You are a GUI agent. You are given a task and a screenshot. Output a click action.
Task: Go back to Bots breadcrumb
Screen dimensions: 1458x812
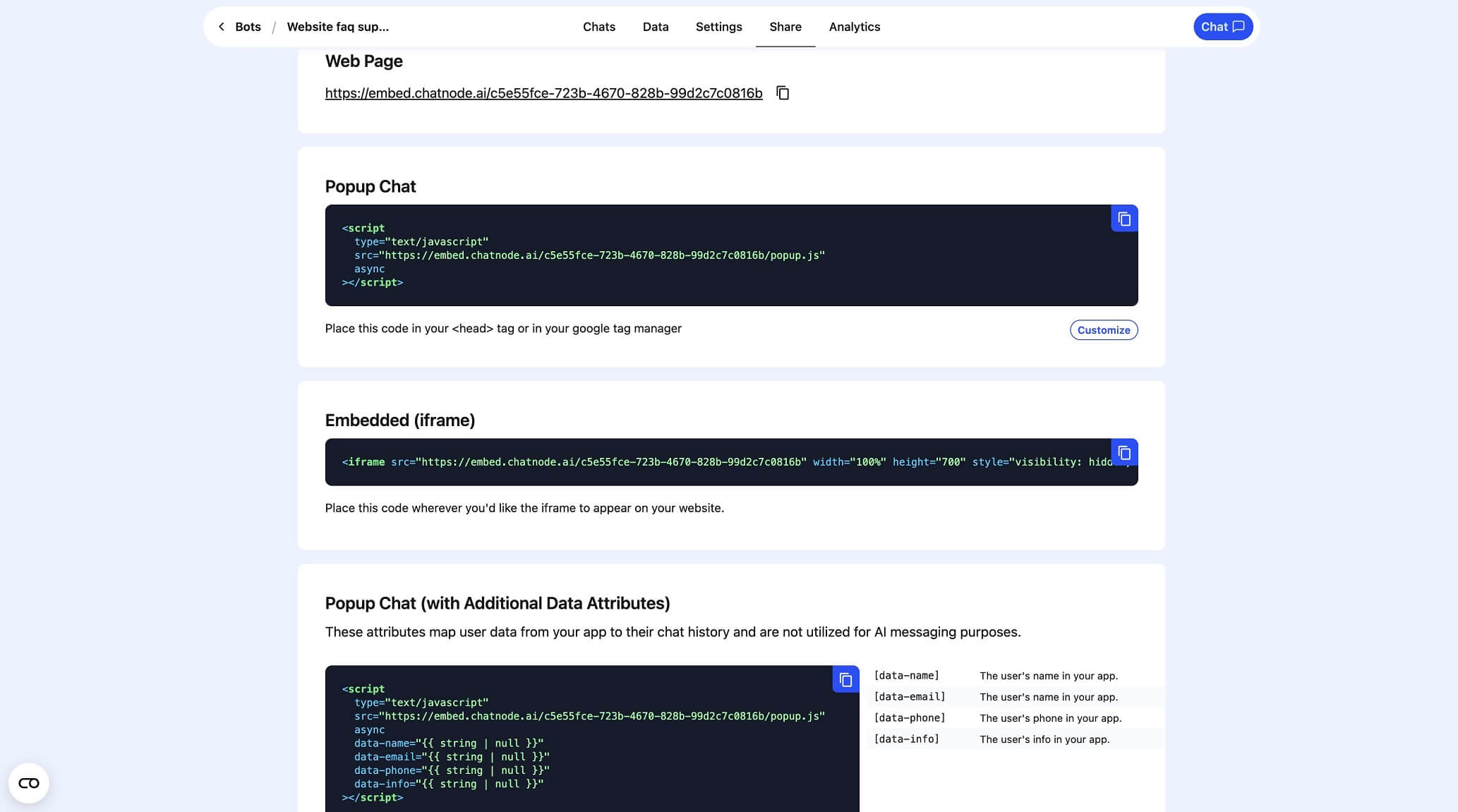pyautogui.click(x=248, y=27)
